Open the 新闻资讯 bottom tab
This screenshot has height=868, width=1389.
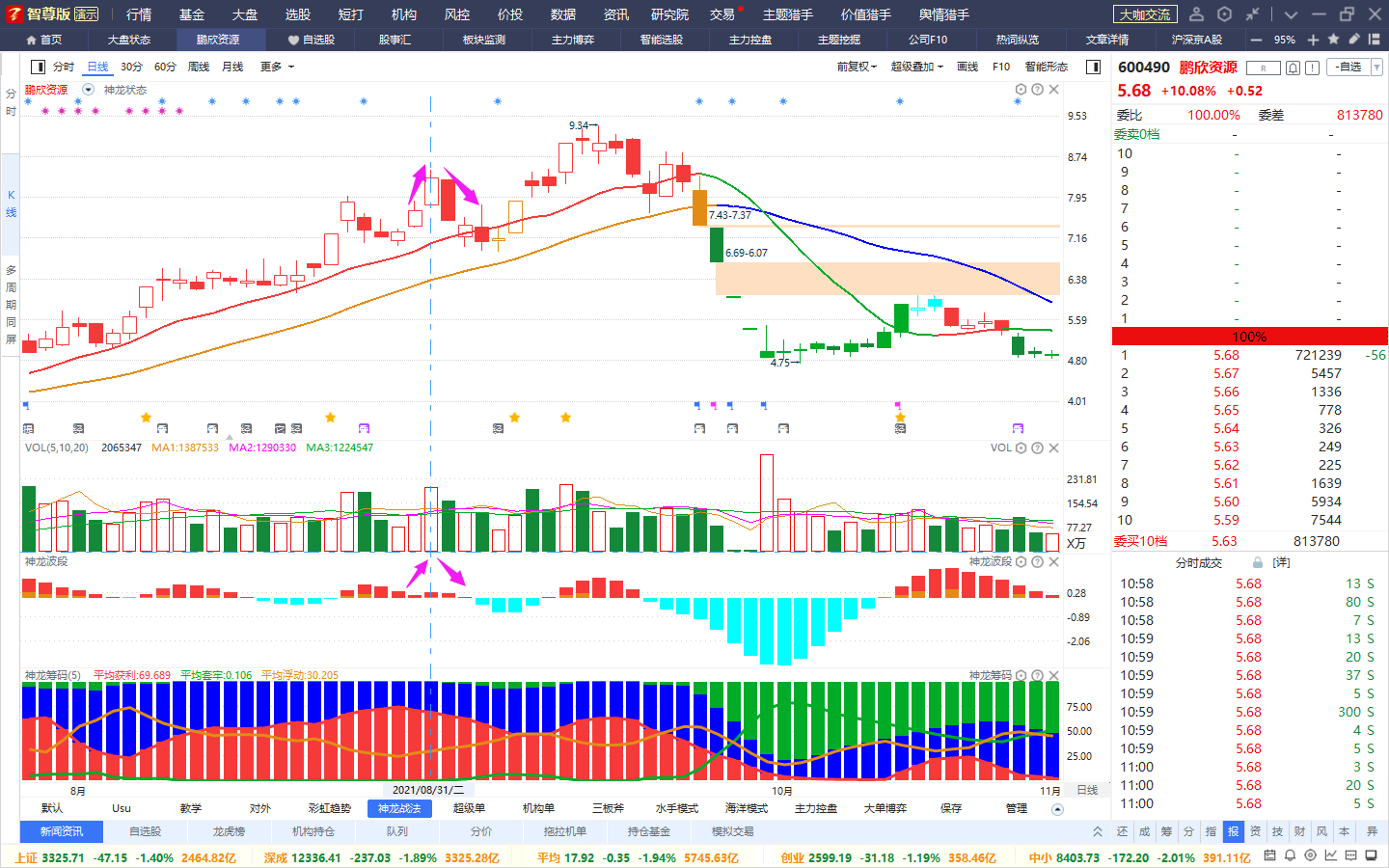tap(62, 831)
